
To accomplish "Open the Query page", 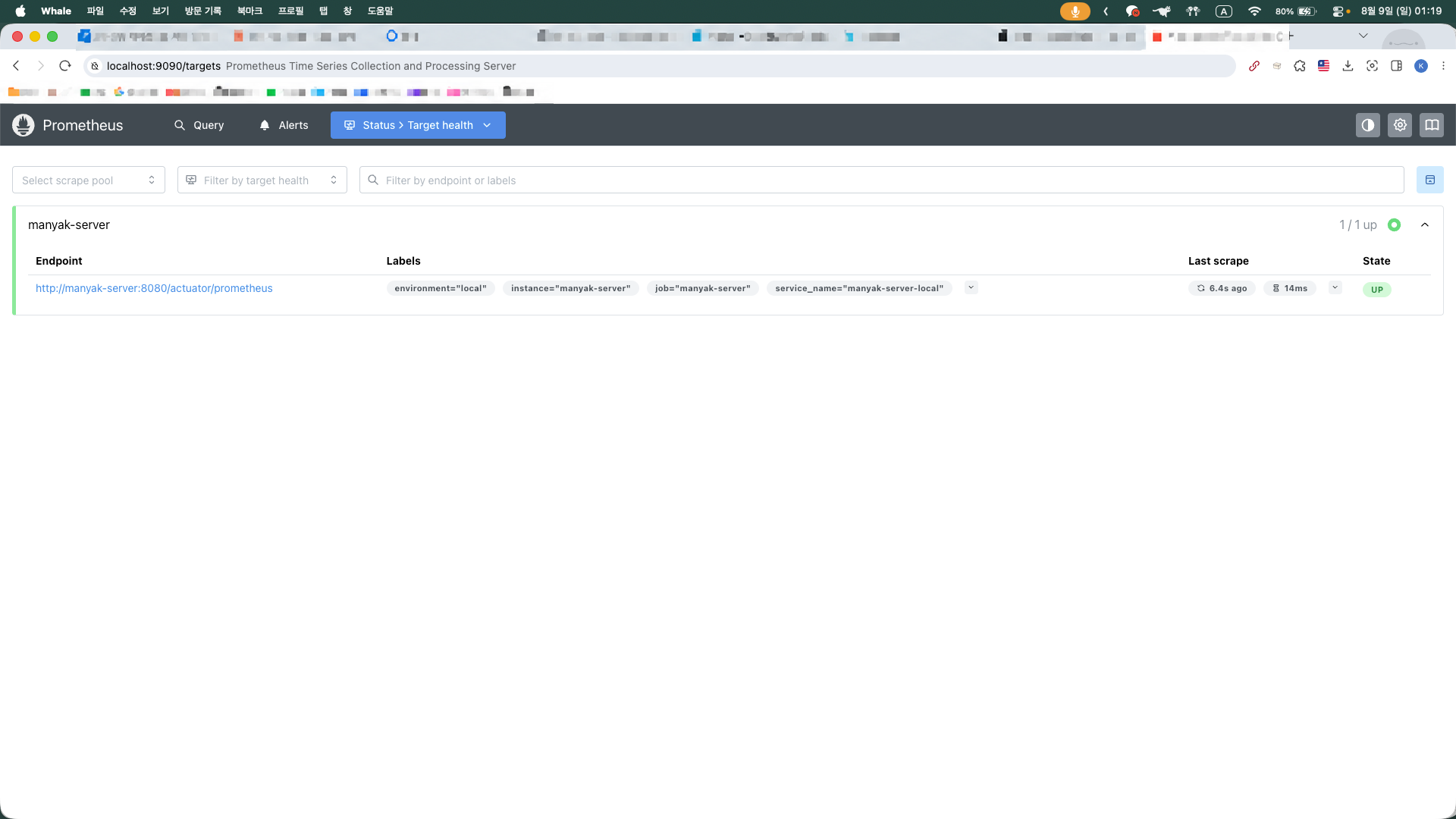I will [x=199, y=125].
